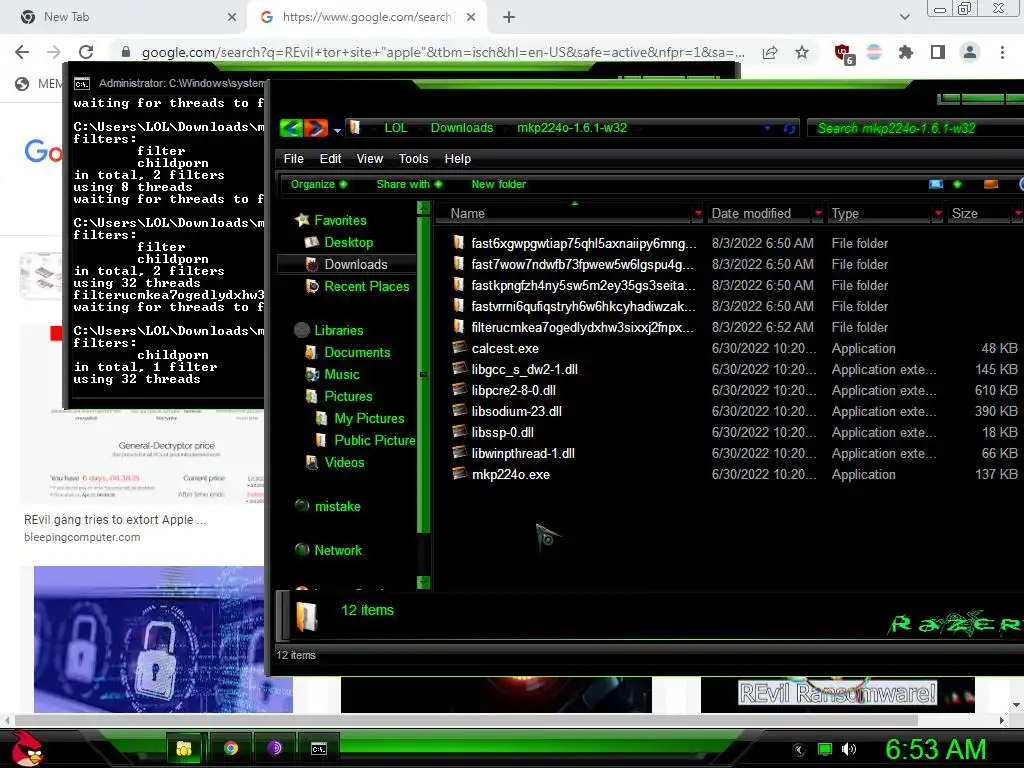The height and width of the screenshot is (768, 1024).
Task: Open the View menu in Explorer
Action: pyautogui.click(x=370, y=159)
